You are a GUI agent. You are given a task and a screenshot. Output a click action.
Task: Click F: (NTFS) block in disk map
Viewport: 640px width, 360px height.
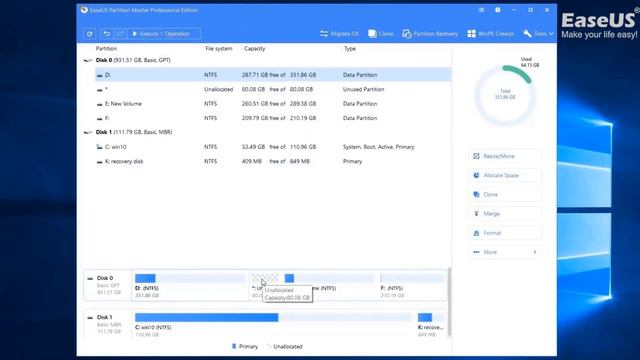click(412, 286)
